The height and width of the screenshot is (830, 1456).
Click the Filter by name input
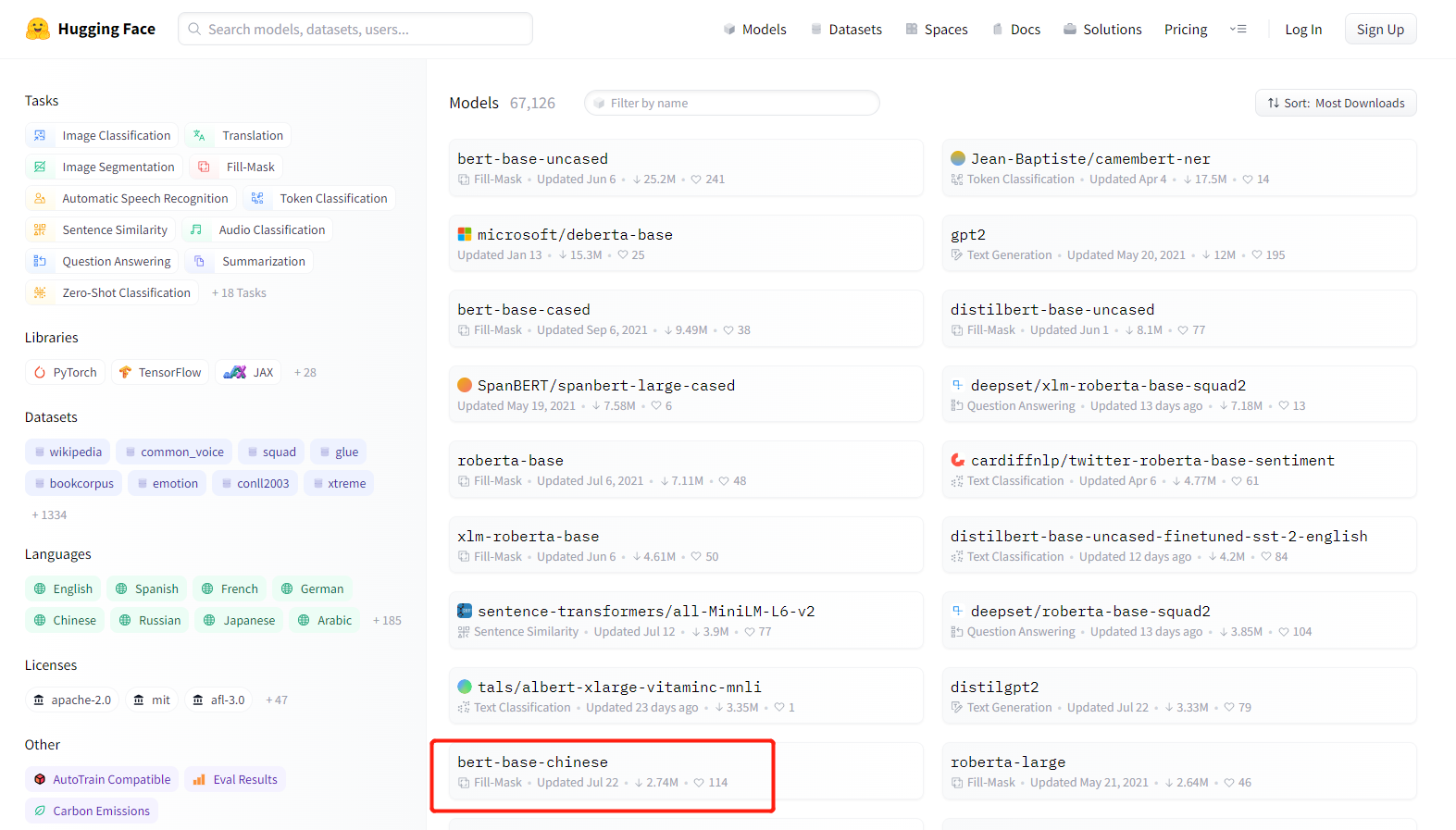(x=731, y=103)
